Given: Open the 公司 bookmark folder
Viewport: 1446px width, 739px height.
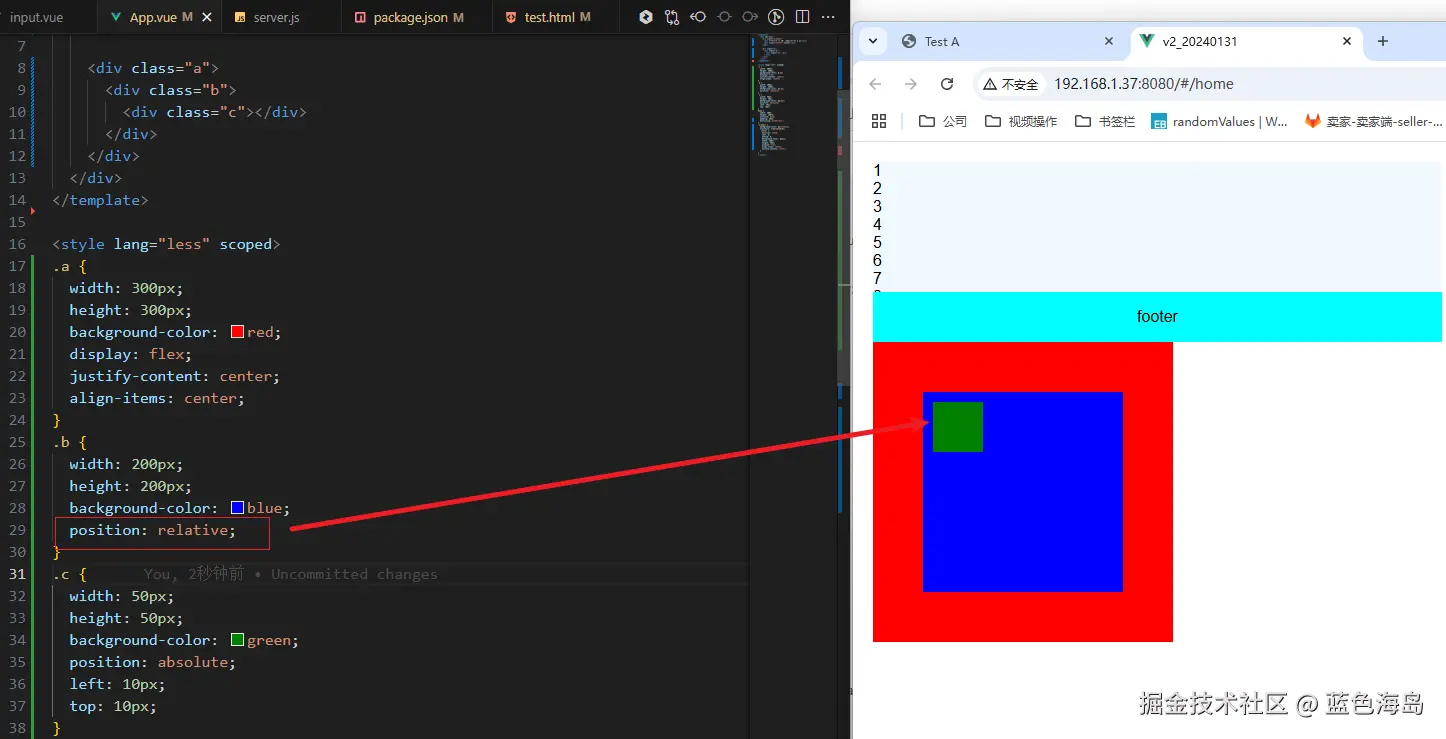Looking at the screenshot, I should pyautogui.click(x=943, y=121).
